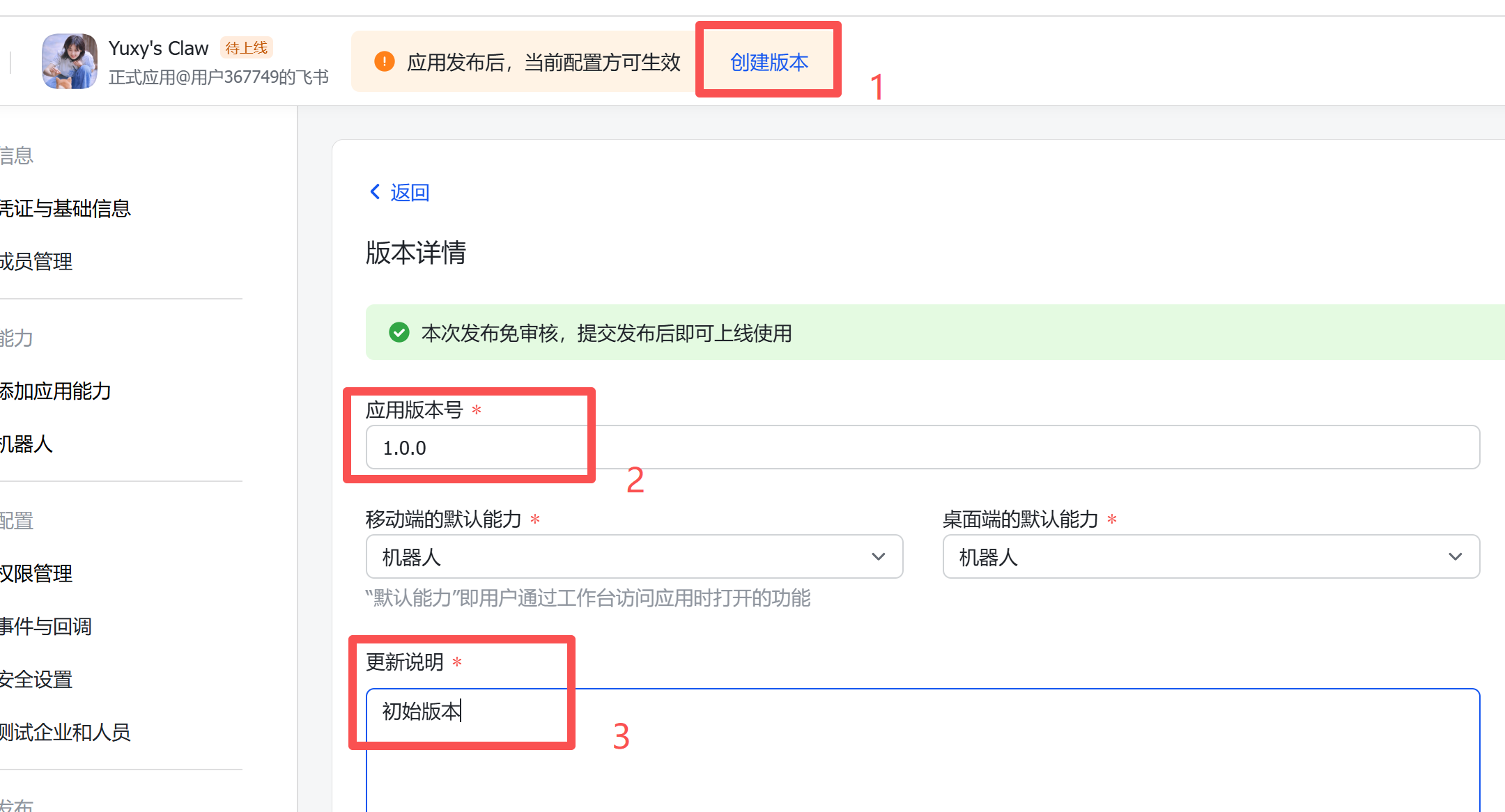Click the Yuxy's Claw app avatar
Image resolution: width=1505 pixels, height=812 pixels.
[x=70, y=61]
